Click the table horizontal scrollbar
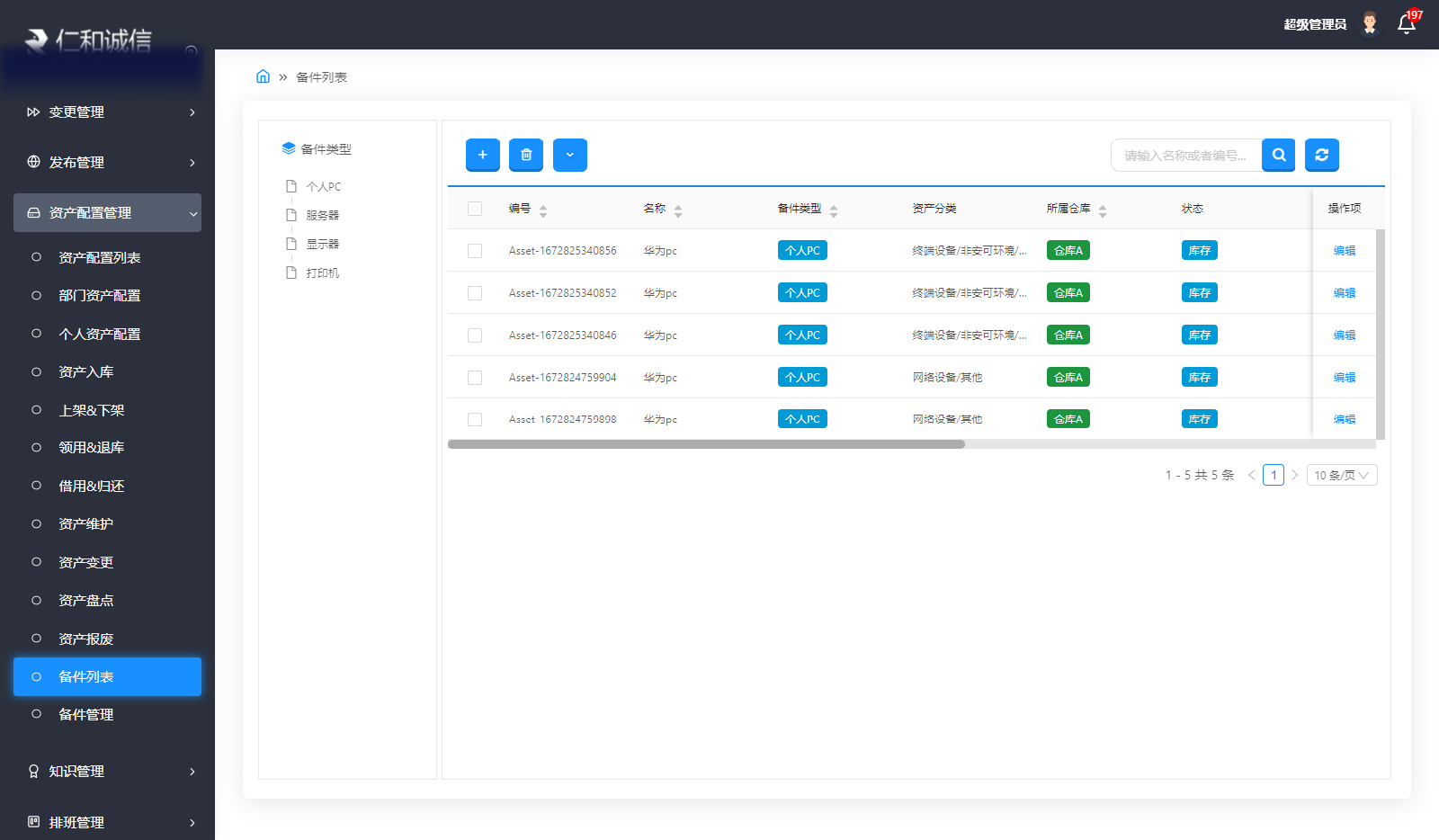The image size is (1439, 840). coord(706,444)
